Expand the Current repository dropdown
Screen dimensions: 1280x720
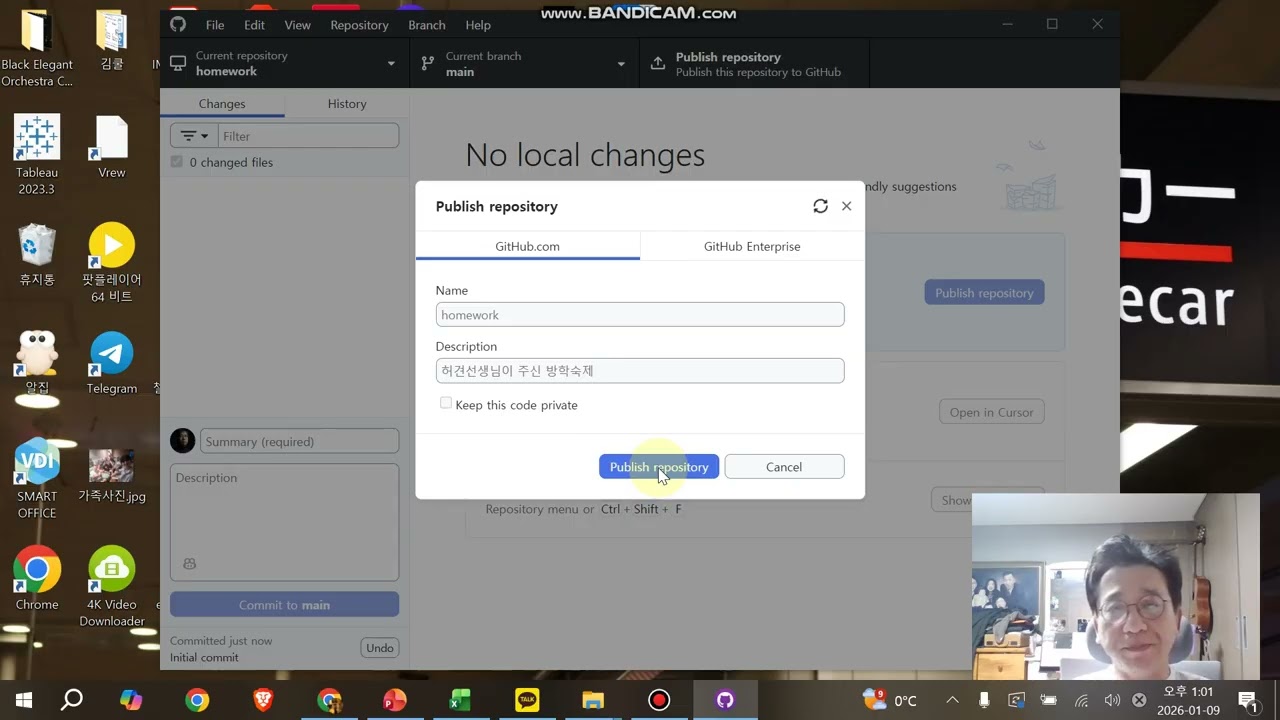point(285,63)
